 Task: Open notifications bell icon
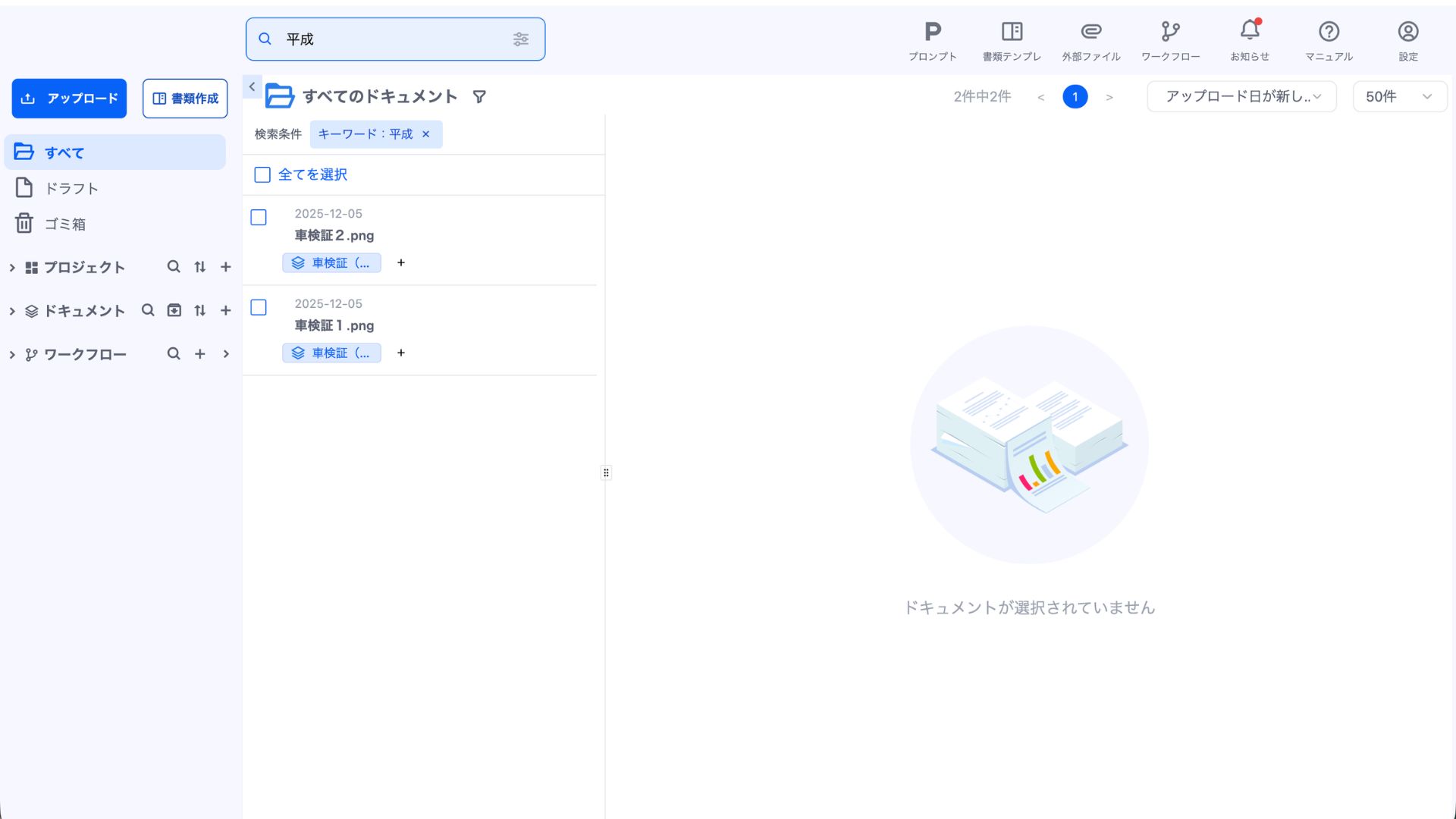click(1249, 32)
